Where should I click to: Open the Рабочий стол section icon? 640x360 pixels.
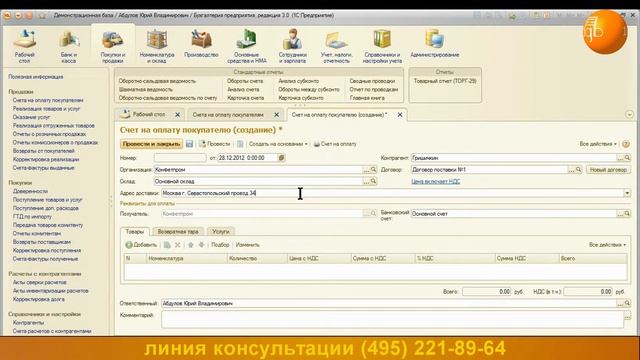(x=24, y=46)
